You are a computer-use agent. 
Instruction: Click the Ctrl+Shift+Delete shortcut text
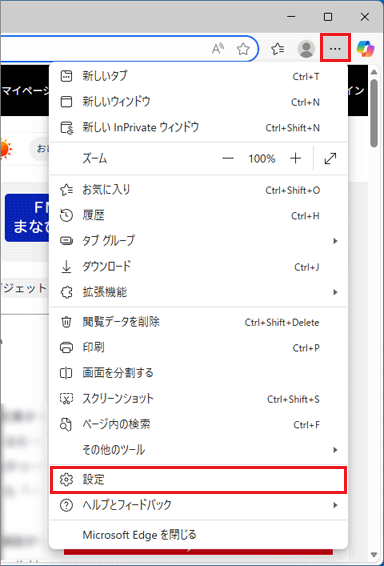(282, 322)
